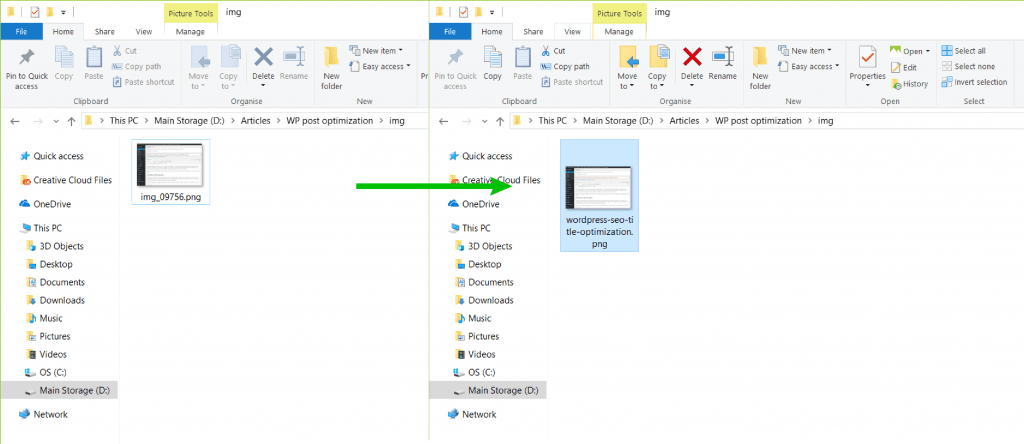Click WP post optimization in right address bar
Screen dimensions: 1024x444
click(x=758, y=121)
